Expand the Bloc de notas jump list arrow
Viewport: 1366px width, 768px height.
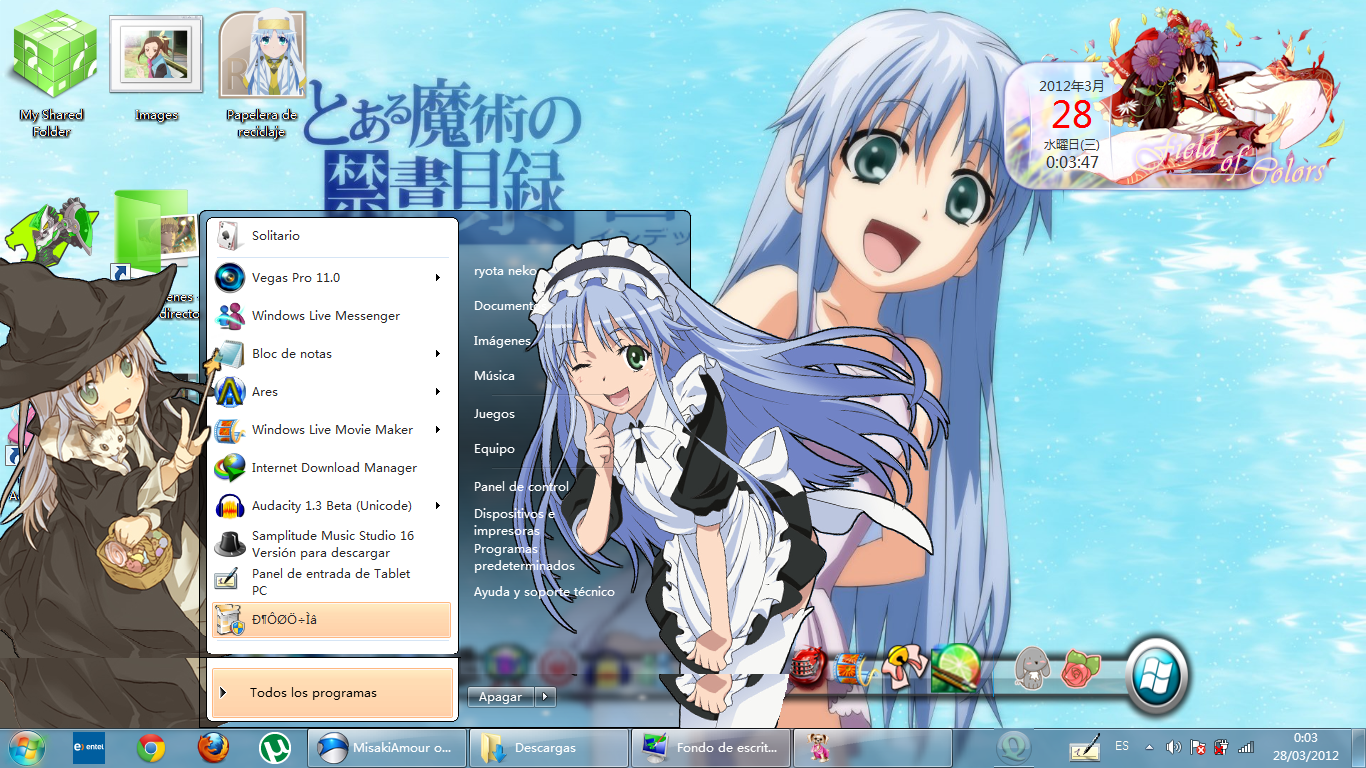pos(438,354)
